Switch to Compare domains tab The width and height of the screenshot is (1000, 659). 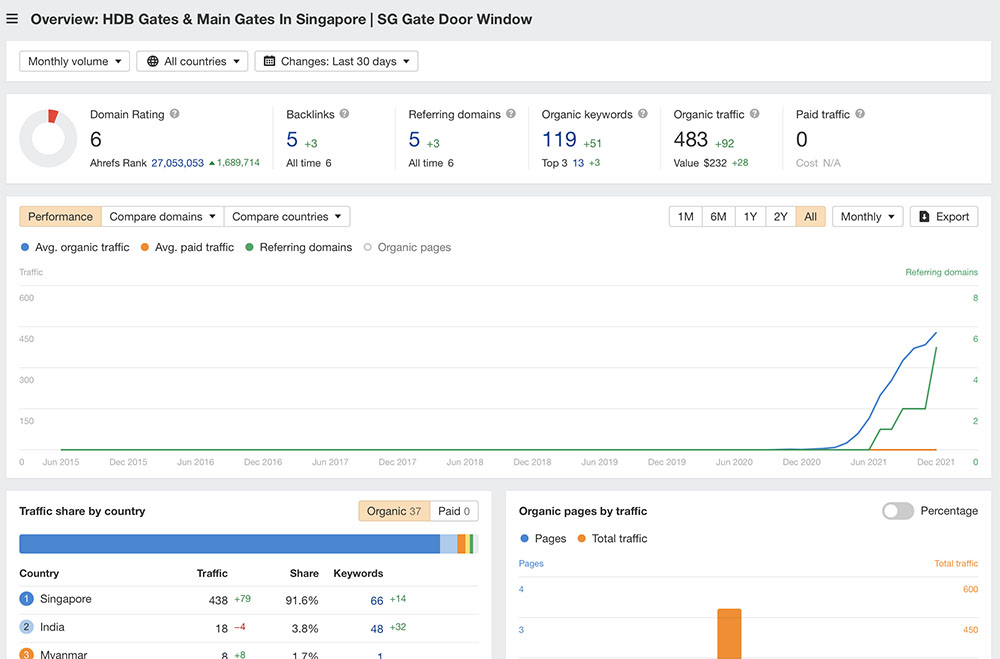point(163,216)
